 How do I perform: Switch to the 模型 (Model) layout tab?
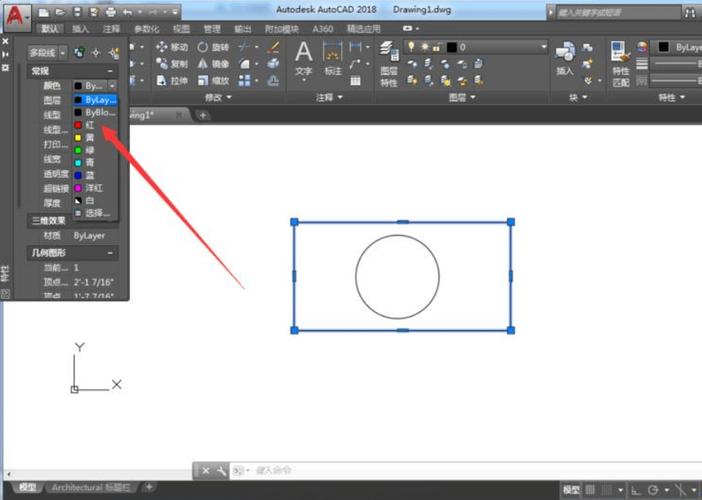27,487
